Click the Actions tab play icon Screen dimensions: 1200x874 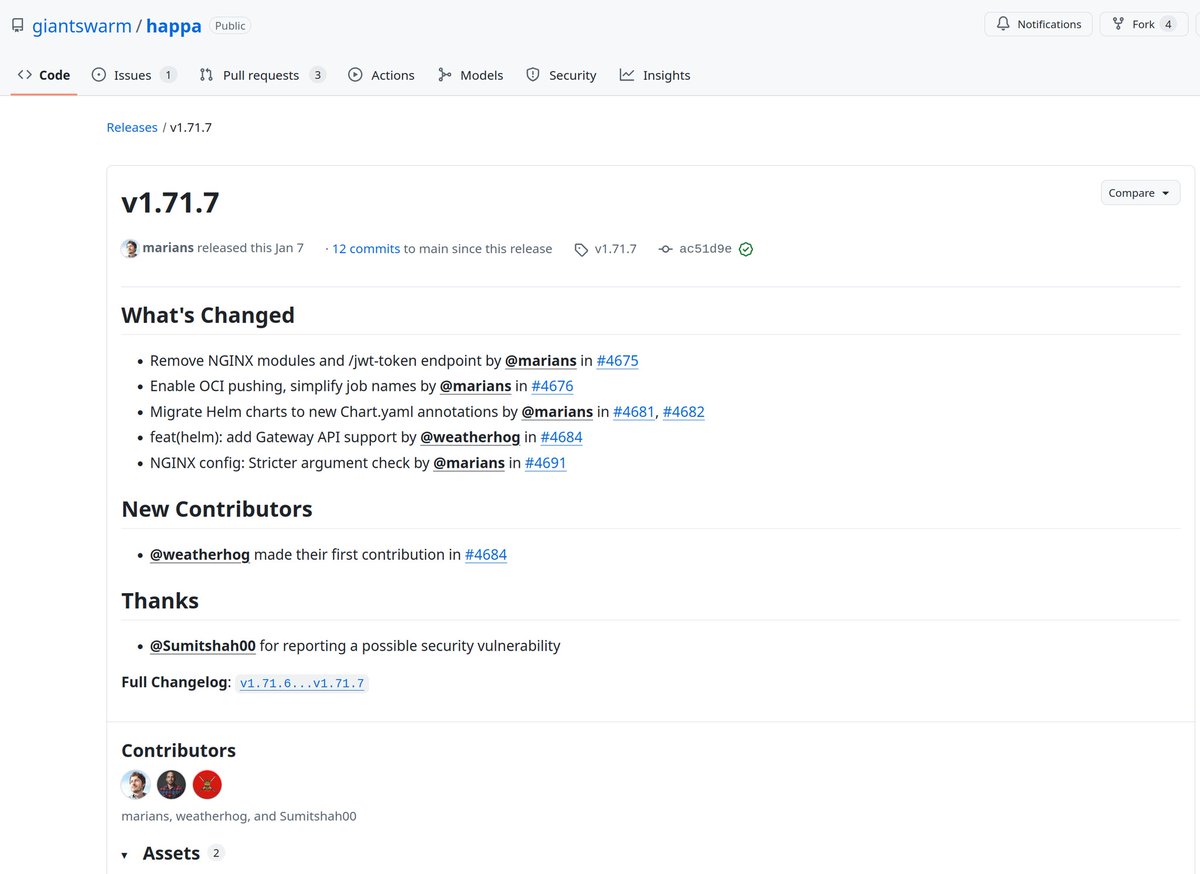(355, 75)
